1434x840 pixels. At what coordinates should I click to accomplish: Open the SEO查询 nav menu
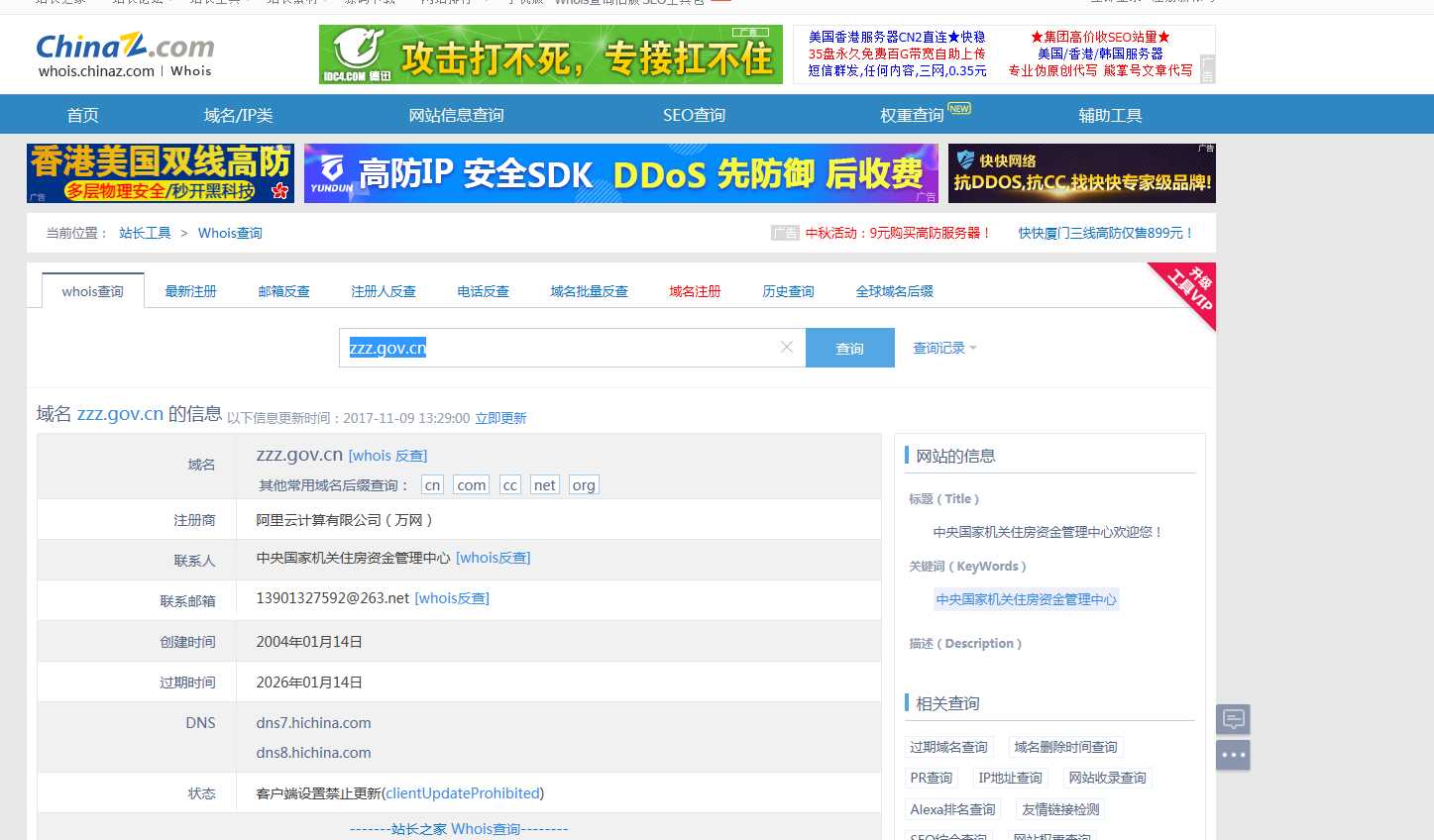pyautogui.click(x=694, y=115)
